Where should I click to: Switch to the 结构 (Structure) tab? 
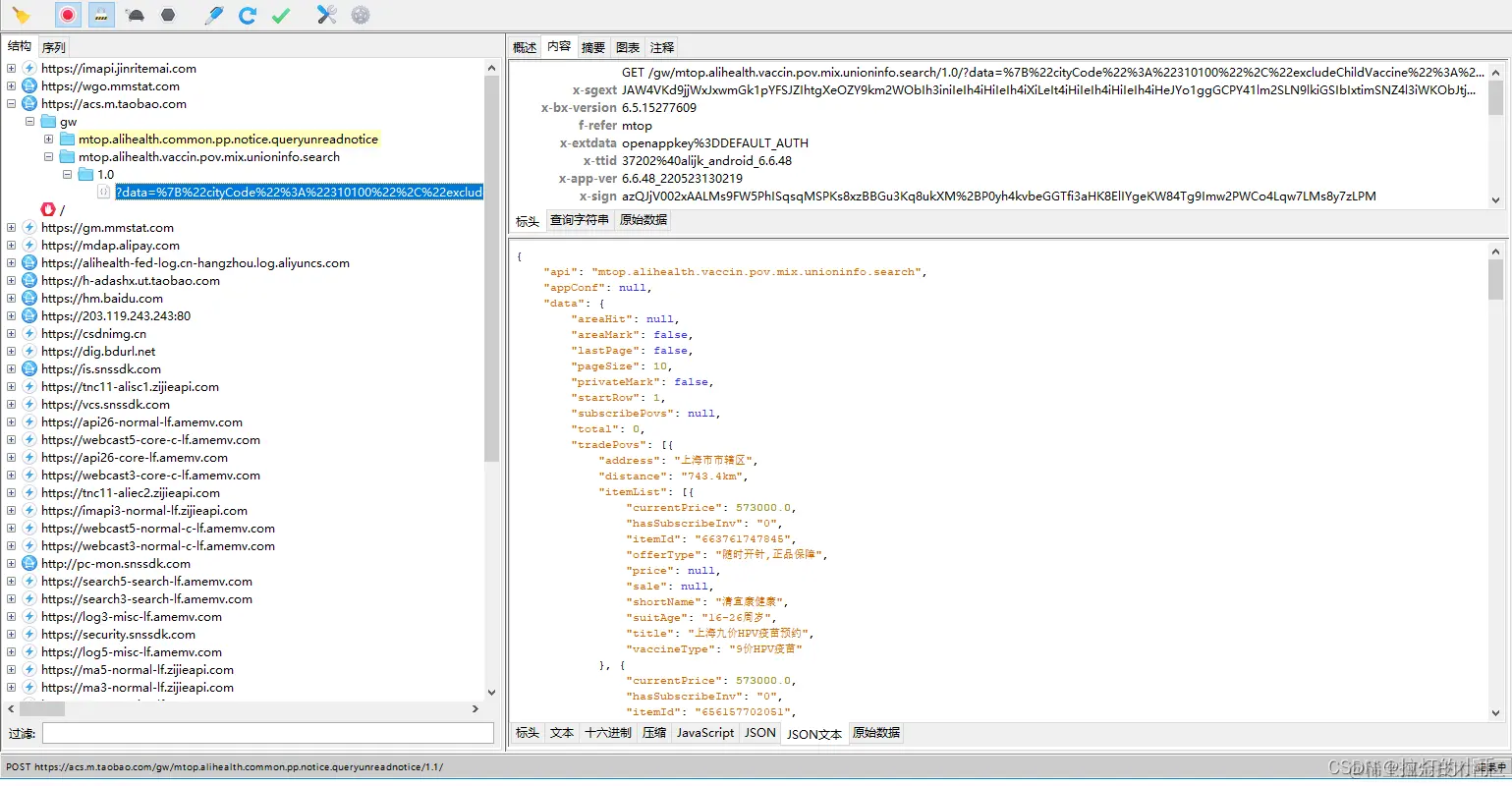(20, 46)
